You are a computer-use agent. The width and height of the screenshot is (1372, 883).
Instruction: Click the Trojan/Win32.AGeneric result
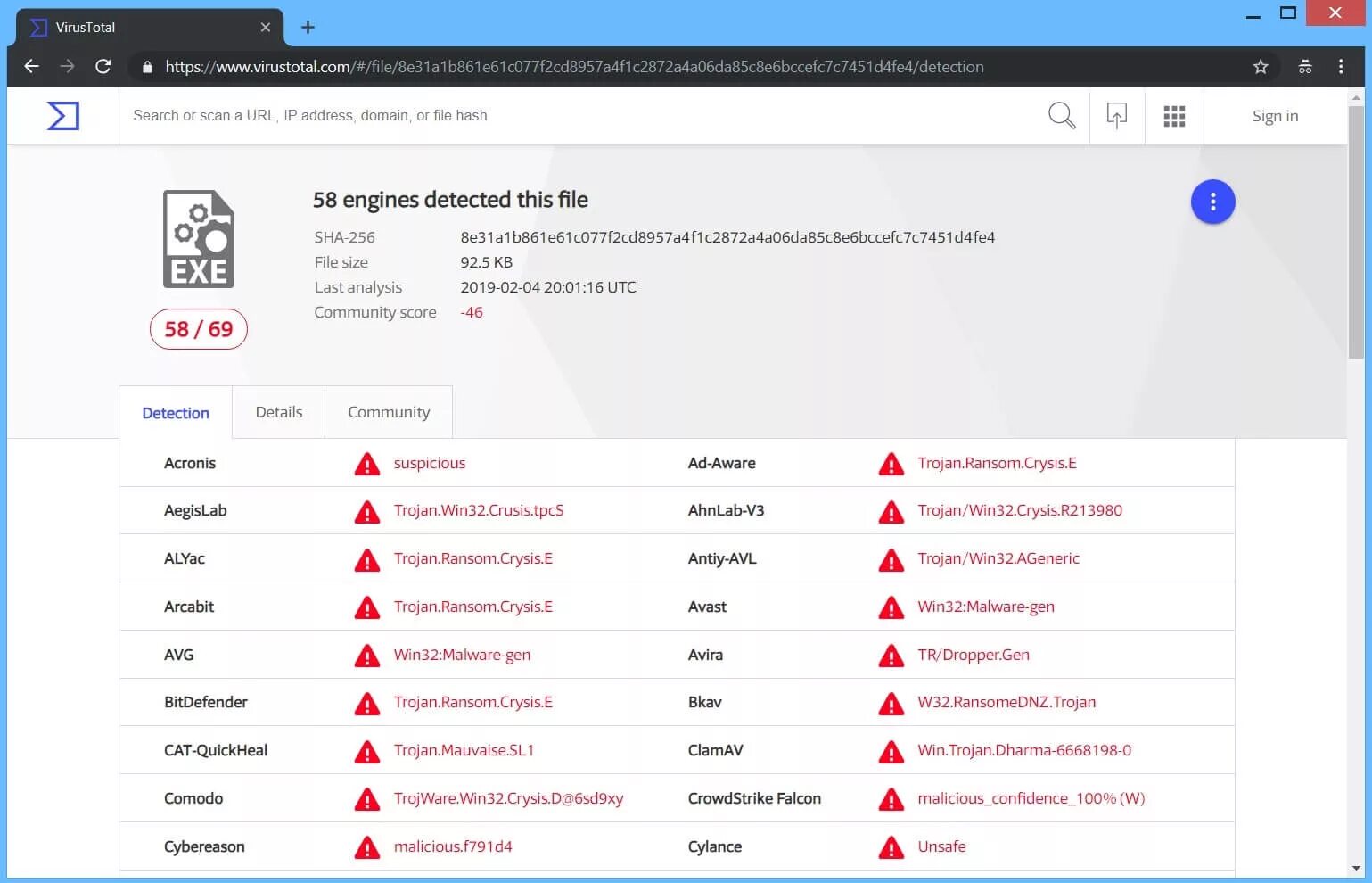(x=998, y=558)
